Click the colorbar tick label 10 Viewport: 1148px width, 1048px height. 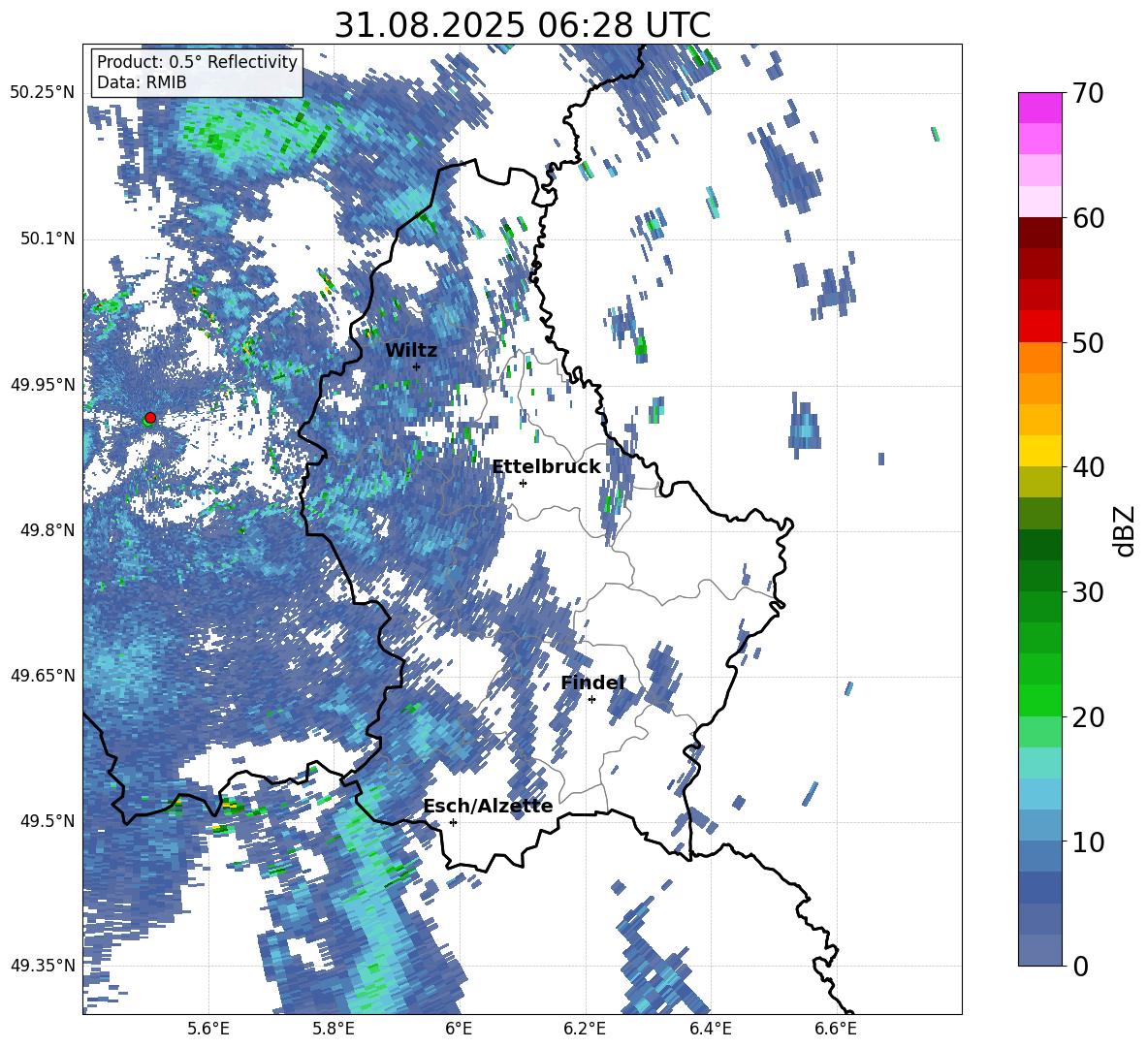(1088, 842)
